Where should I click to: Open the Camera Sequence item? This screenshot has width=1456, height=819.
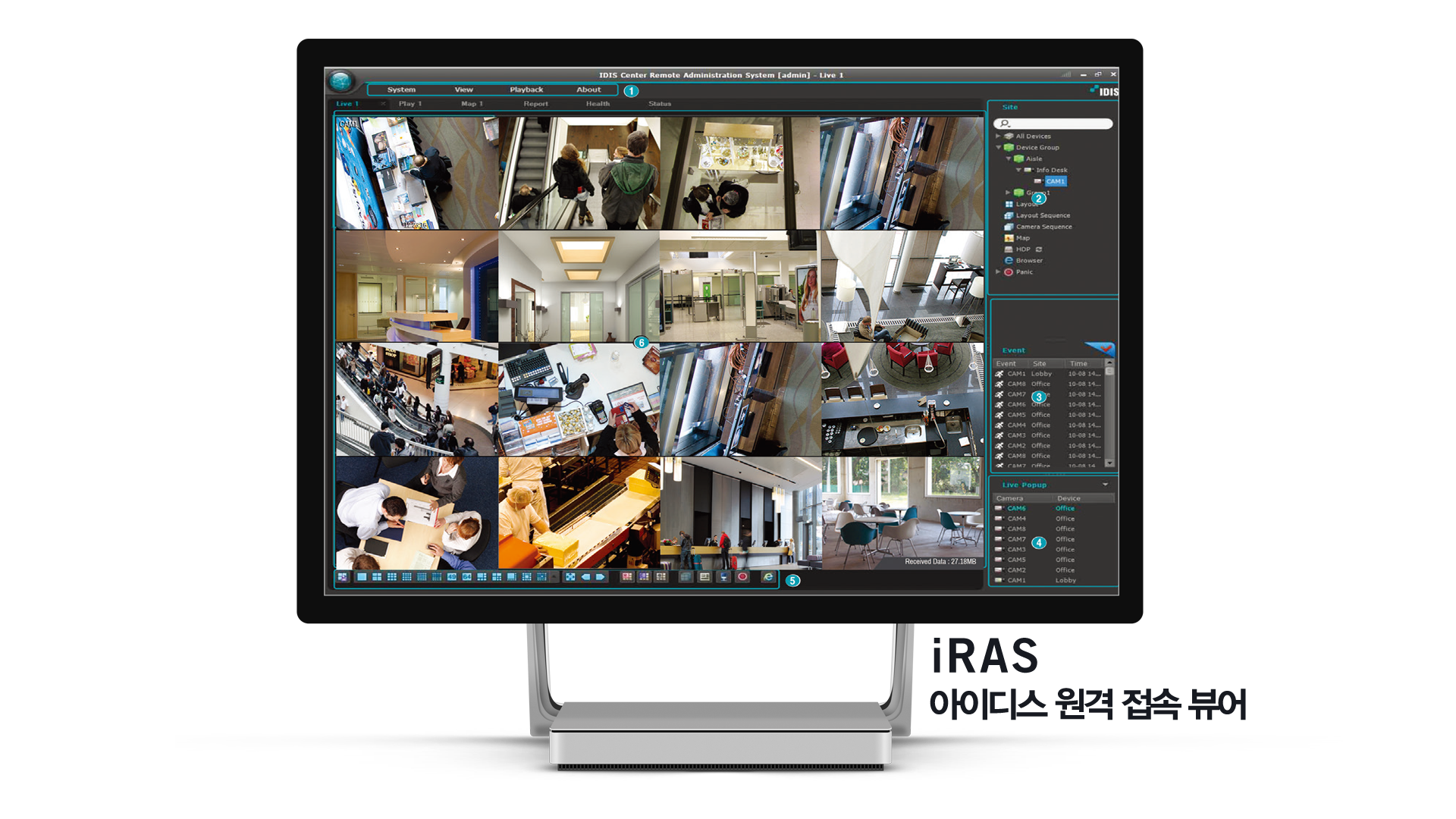(1043, 227)
